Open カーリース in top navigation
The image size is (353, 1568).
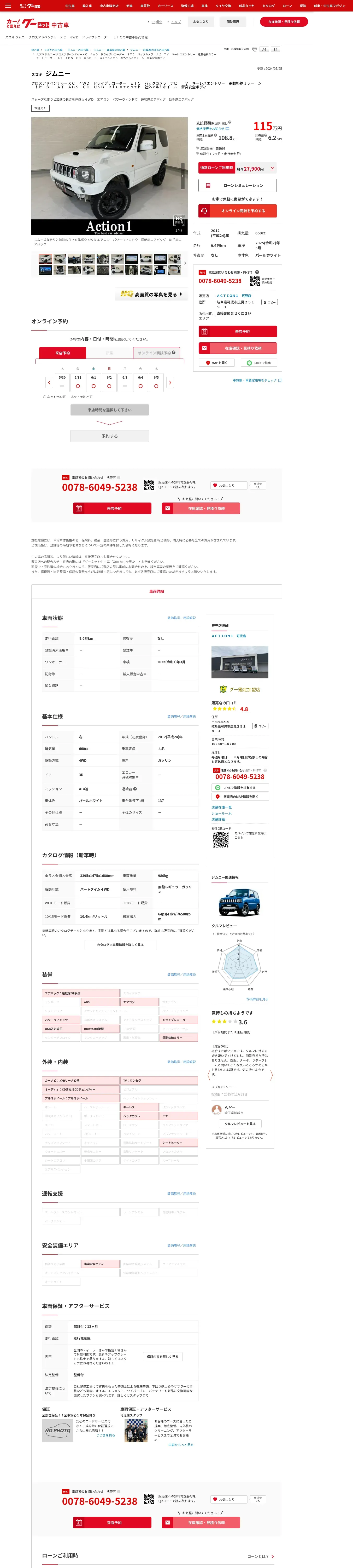(166, 5)
